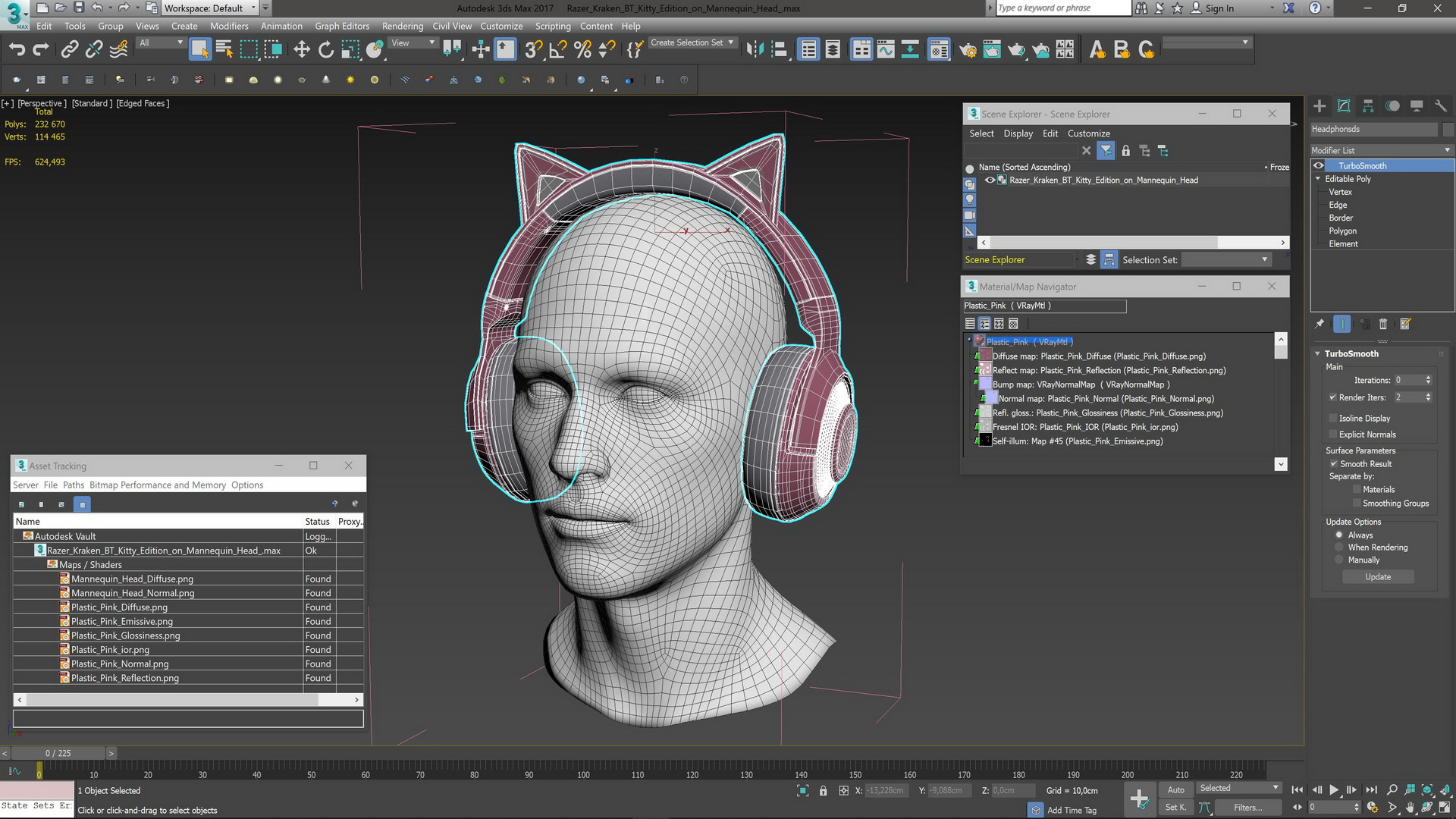Activate the Select Object tool

click(x=199, y=50)
